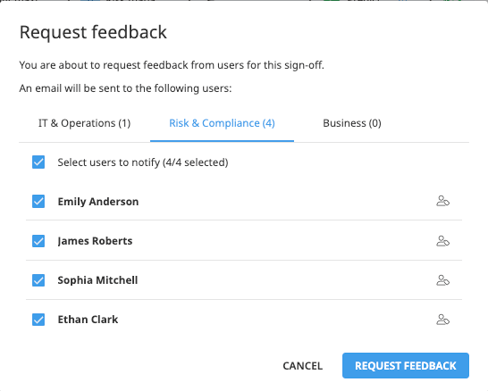Viewport: 488px width, 391px height.
Task: Click the user icon in James Roberts row
Action: [x=443, y=241]
